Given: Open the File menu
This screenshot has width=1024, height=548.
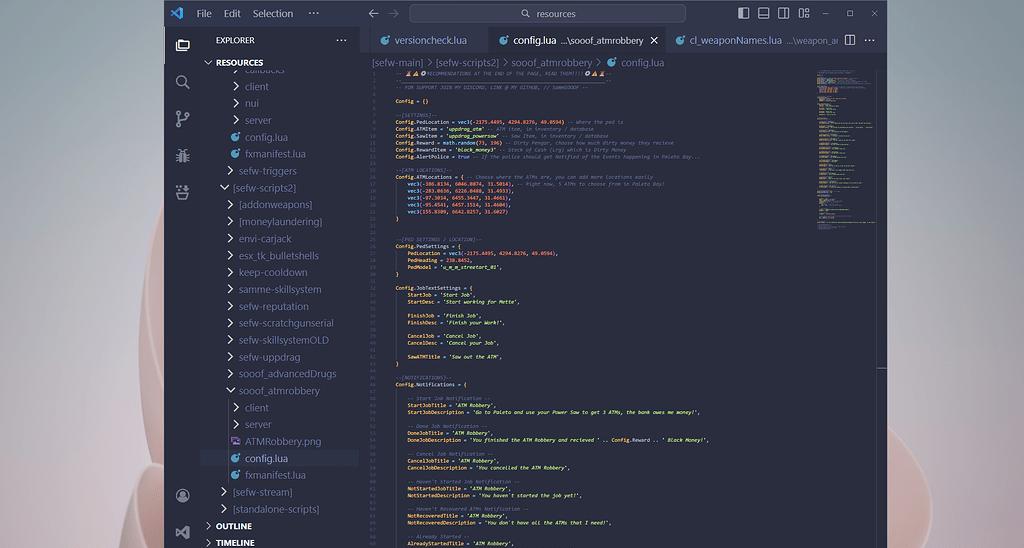Looking at the screenshot, I should tap(204, 14).
